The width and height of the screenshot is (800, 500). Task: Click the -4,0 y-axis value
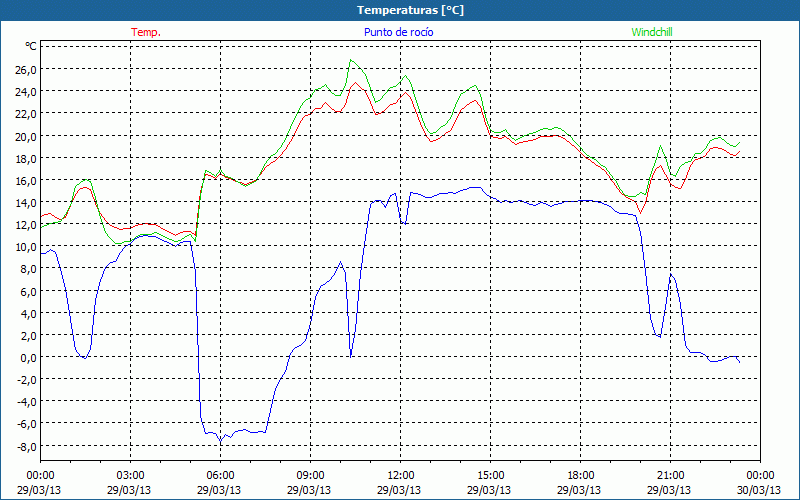pos(26,402)
